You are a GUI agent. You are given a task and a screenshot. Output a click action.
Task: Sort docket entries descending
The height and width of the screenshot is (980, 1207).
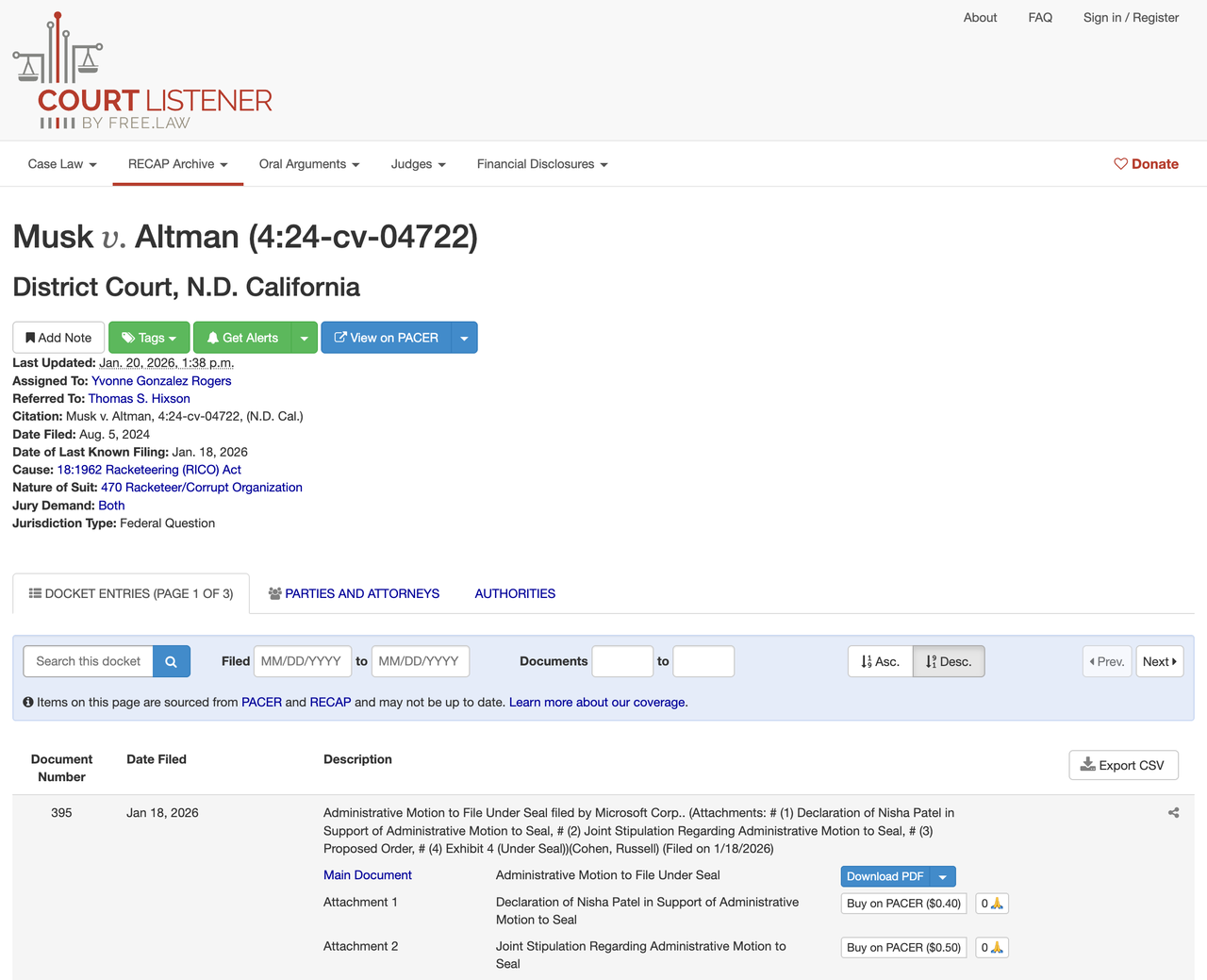(x=949, y=661)
